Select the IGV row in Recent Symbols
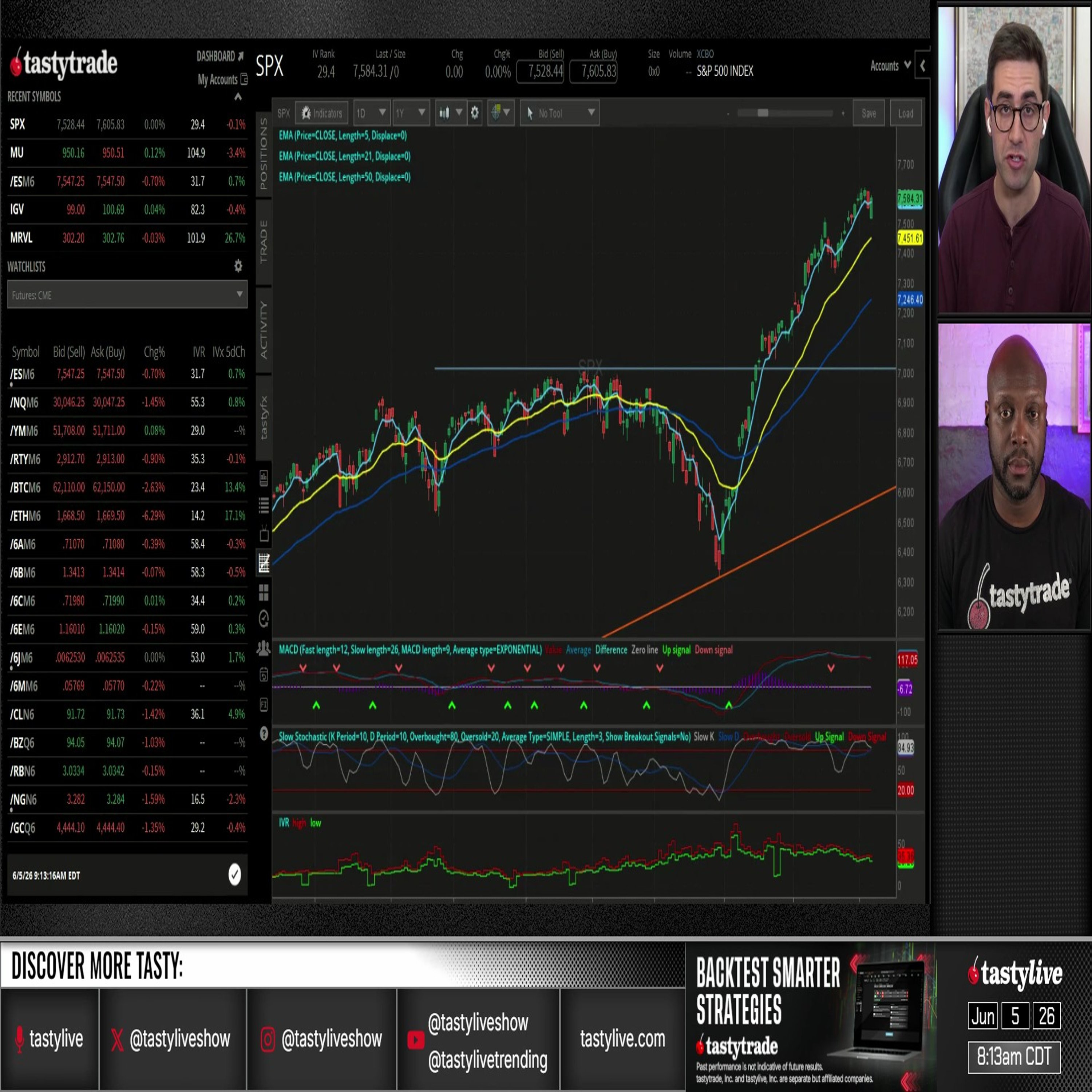 pos(127,210)
